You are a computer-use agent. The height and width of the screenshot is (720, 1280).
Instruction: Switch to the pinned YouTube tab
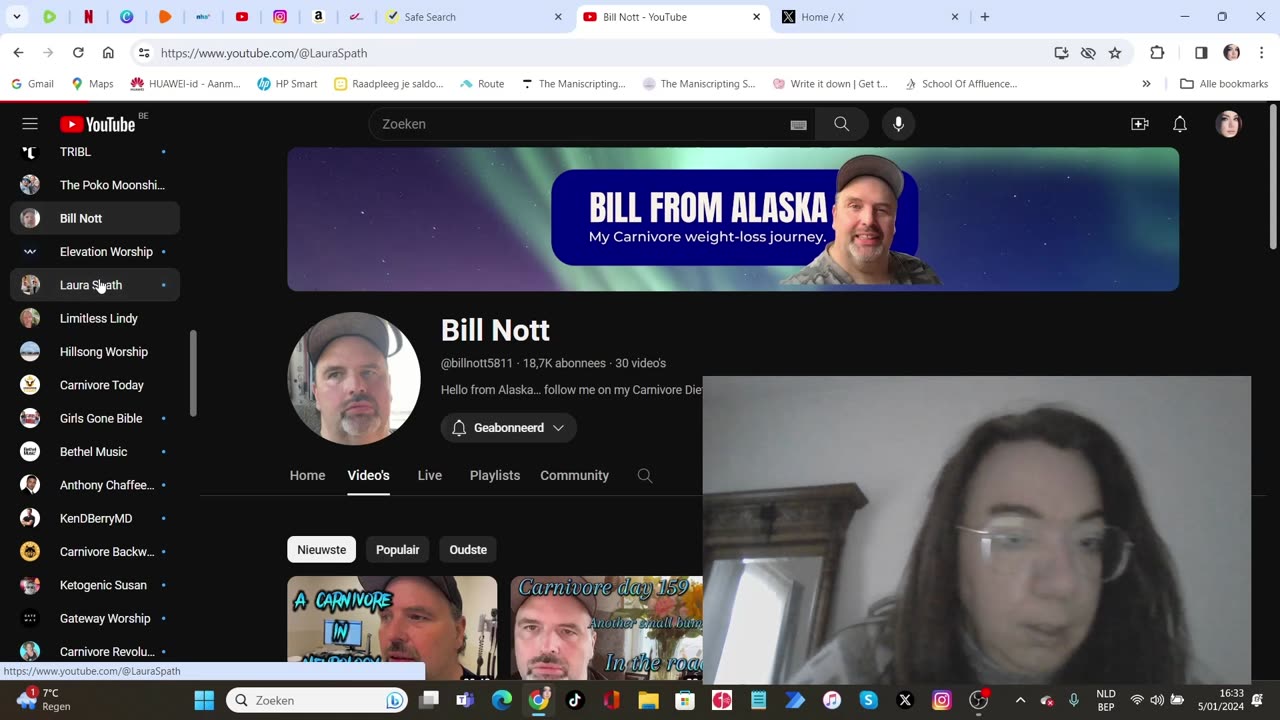pos(242,17)
